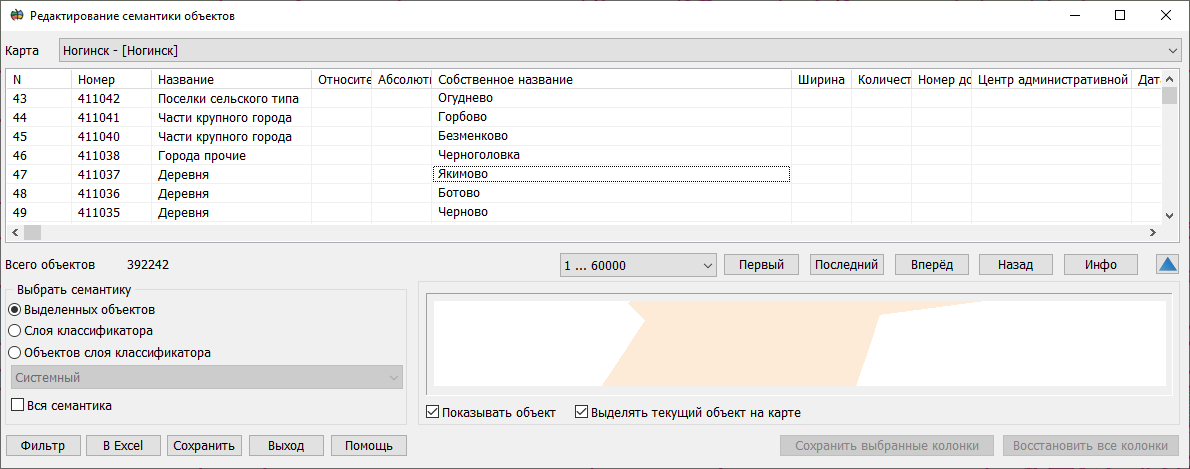Open the '1 ... 60000' range dropdown
The width and height of the screenshot is (1190, 469).
638,265
